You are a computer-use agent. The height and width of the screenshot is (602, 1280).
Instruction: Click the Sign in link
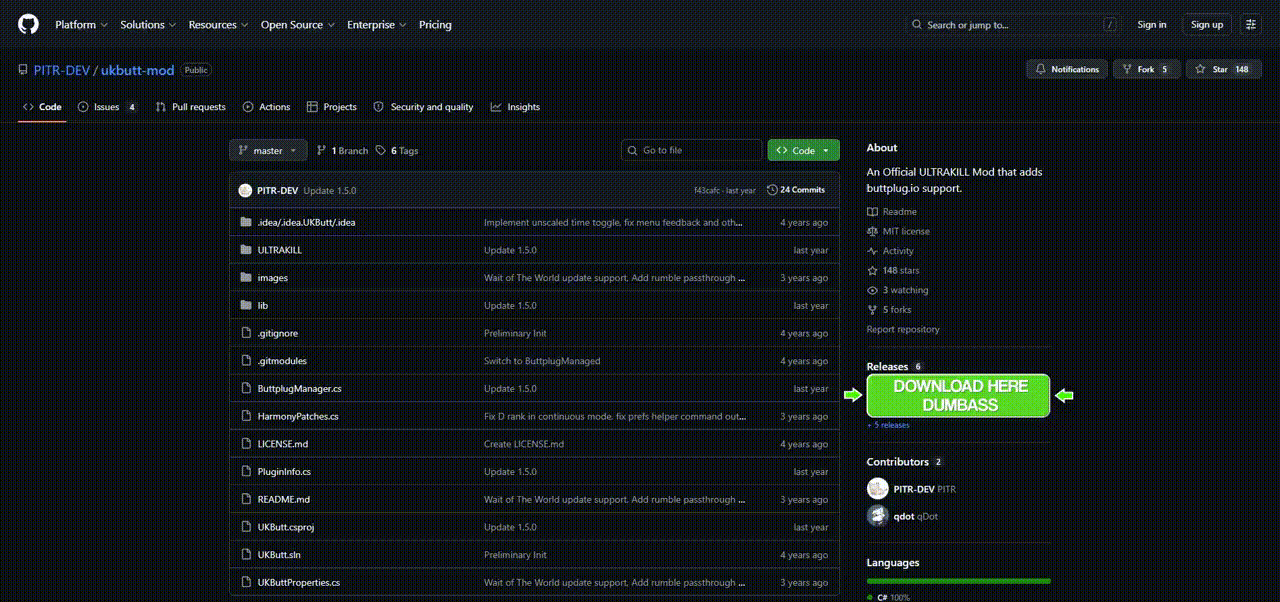pos(1152,24)
